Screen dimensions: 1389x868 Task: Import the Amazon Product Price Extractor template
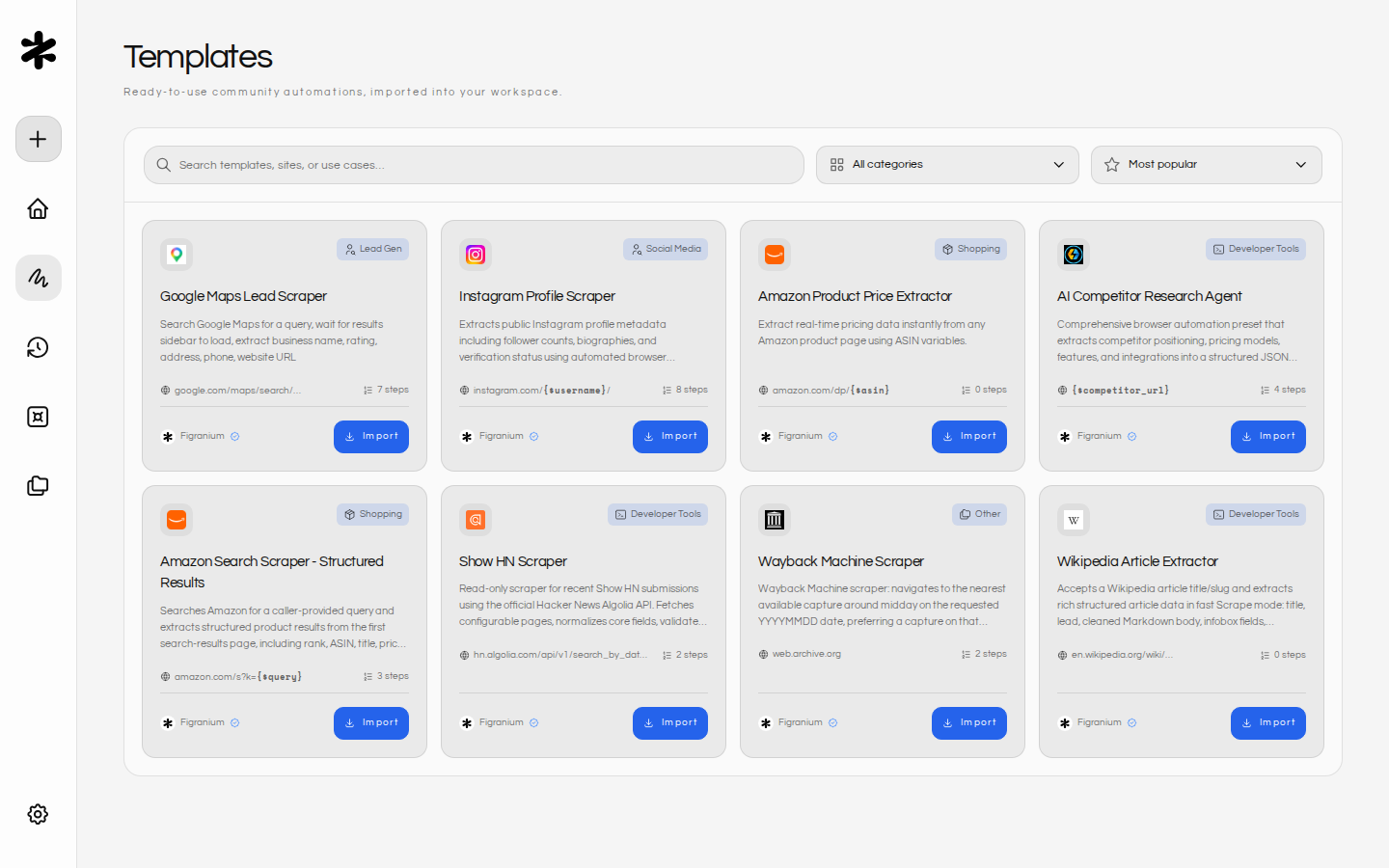pyautogui.click(x=969, y=437)
